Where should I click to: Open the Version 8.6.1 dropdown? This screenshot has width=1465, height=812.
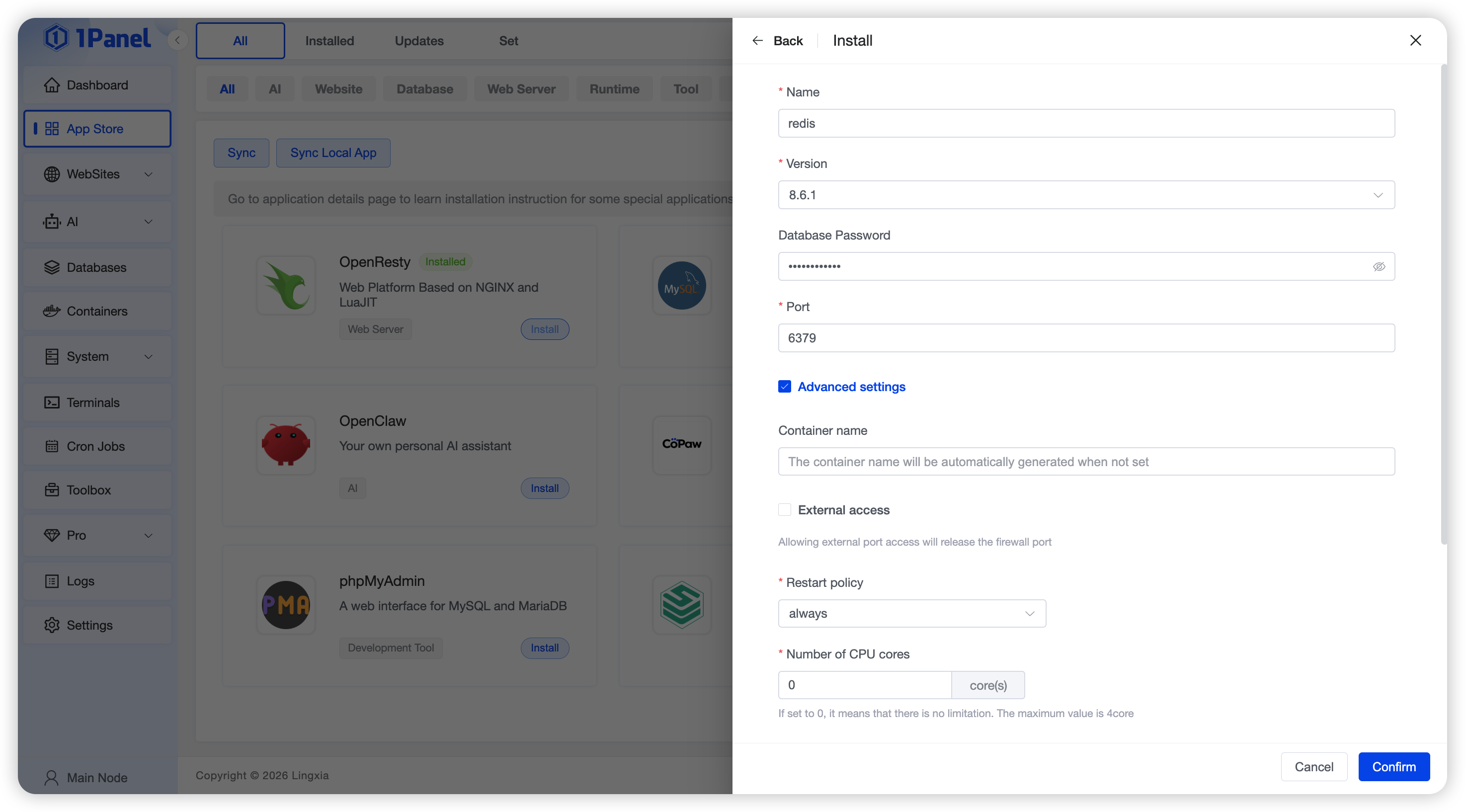pyautogui.click(x=1086, y=195)
